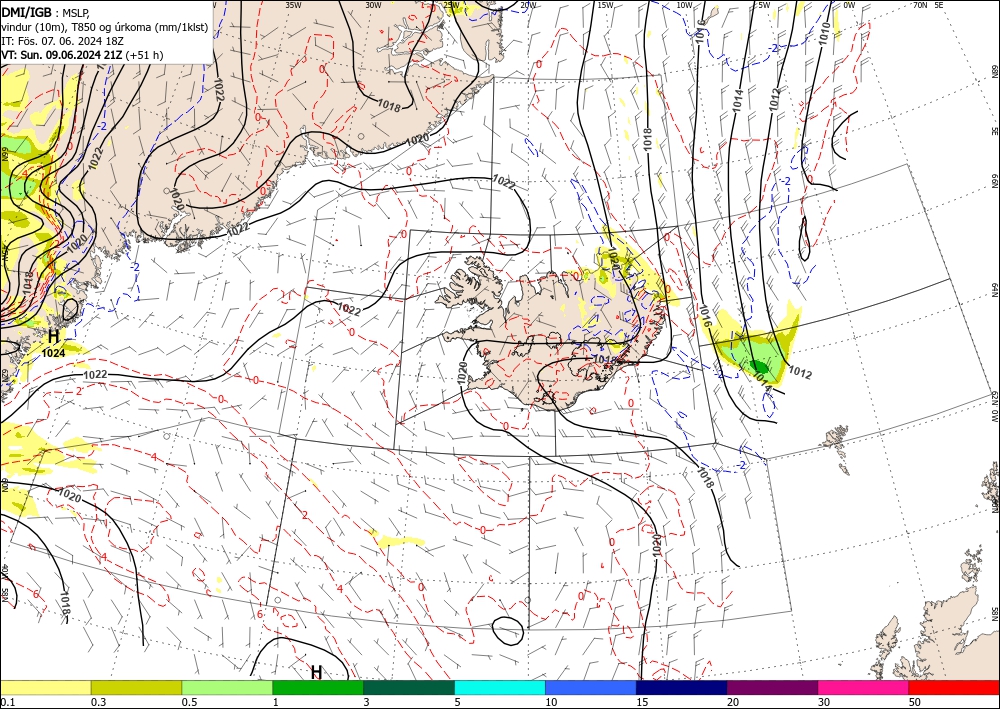Click the legend value '0.5'
1000x709 pixels.
(x=189, y=702)
